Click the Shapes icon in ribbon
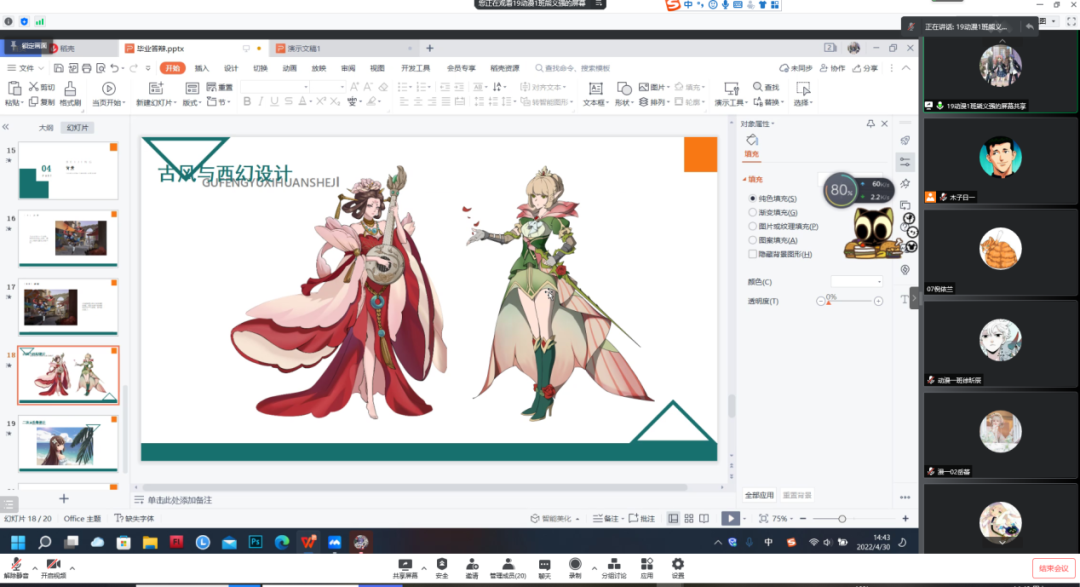This screenshot has height=587, width=1080. pyautogui.click(x=624, y=88)
